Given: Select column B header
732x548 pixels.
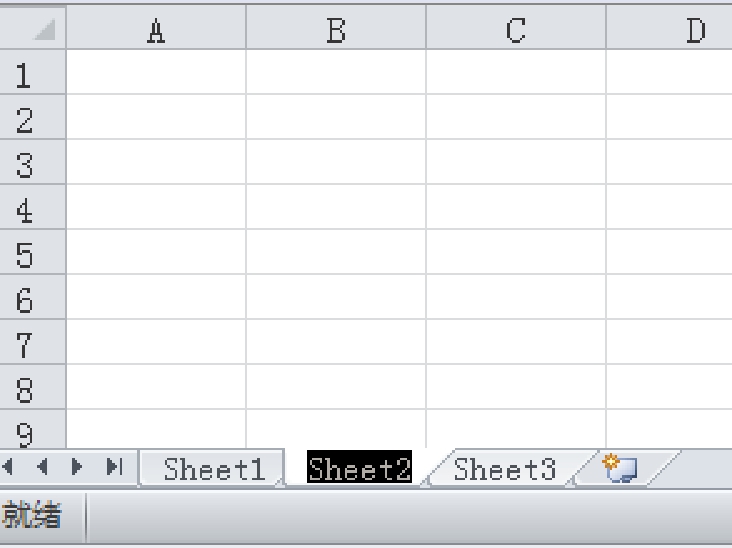Looking at the screenshot, I should pyautogui.click(x=336, y=27).
